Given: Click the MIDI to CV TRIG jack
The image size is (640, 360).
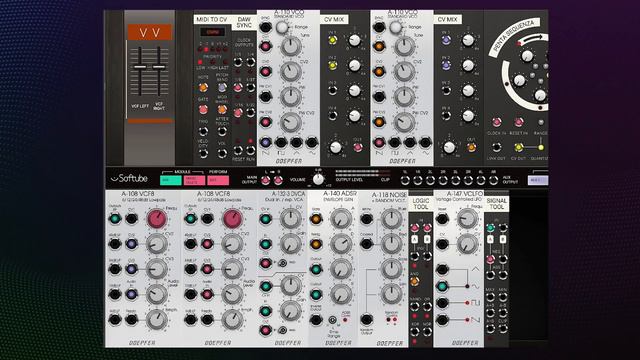Looking at the screenshot, I should click(203, 131).
